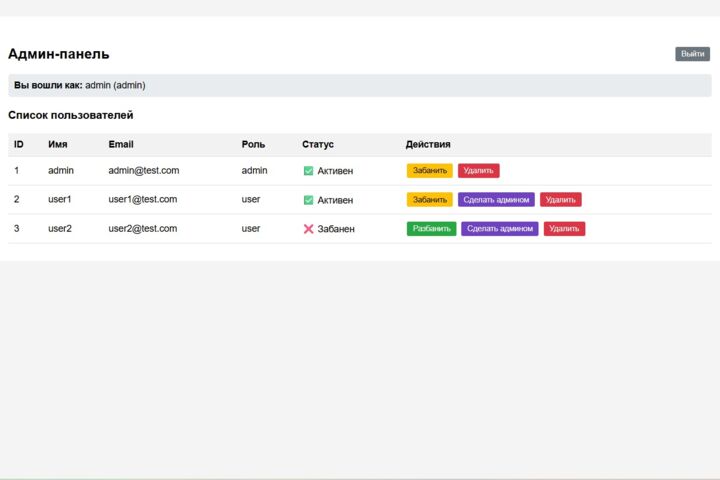
Task: Click red cross icon in user2 row
Action: point(308,229)
